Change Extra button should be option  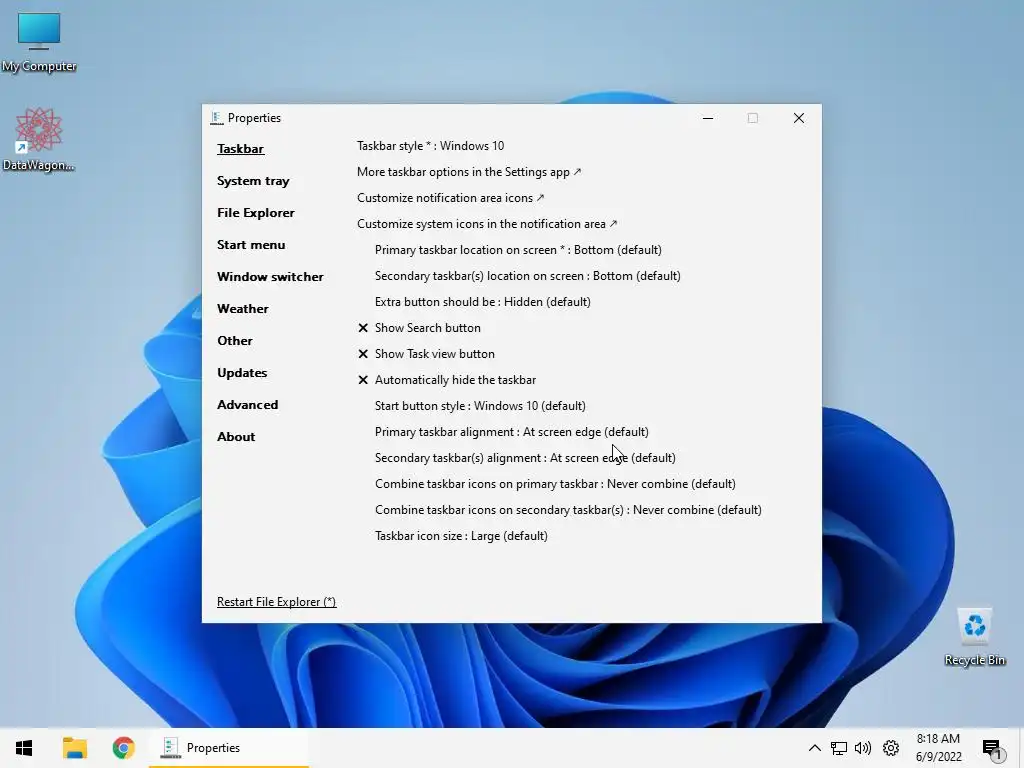[x=483, y=302]
